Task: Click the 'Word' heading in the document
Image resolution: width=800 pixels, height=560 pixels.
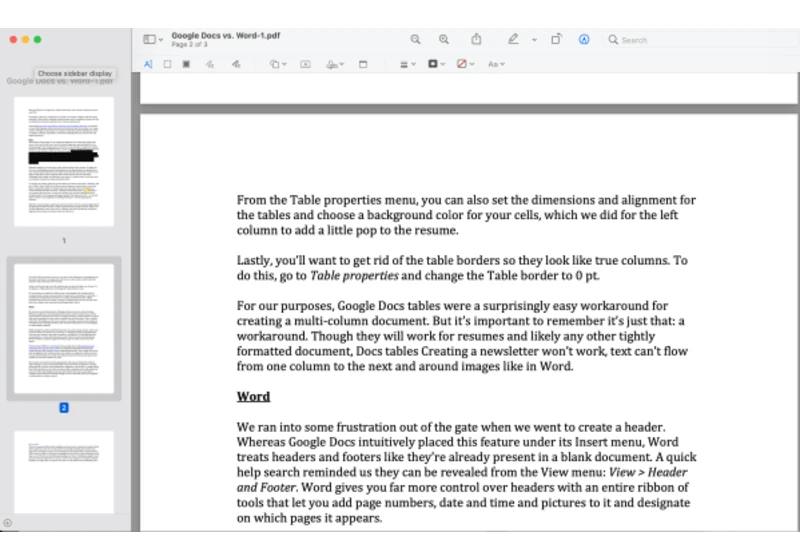Action: (x=253, y=396)
